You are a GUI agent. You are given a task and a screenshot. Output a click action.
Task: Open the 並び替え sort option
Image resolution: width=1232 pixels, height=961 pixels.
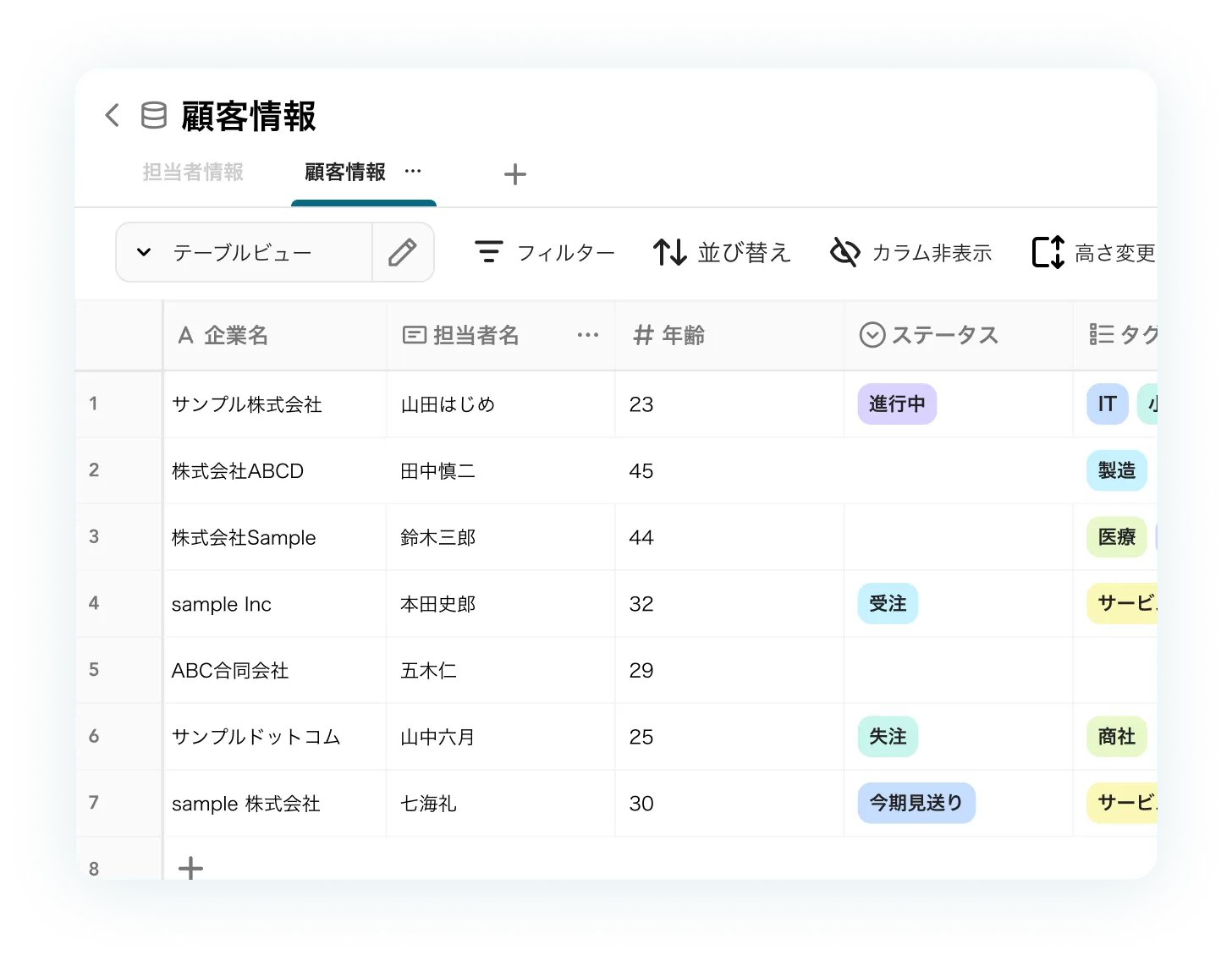pos(722,252)
